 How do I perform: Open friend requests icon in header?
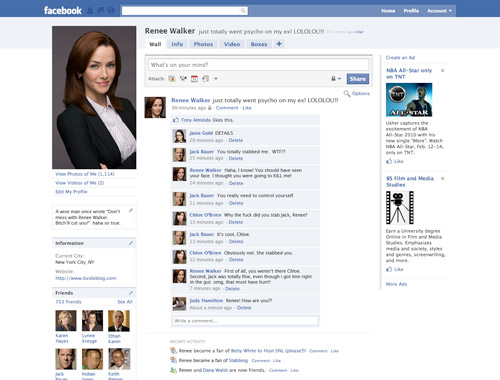tap(90, 11)
